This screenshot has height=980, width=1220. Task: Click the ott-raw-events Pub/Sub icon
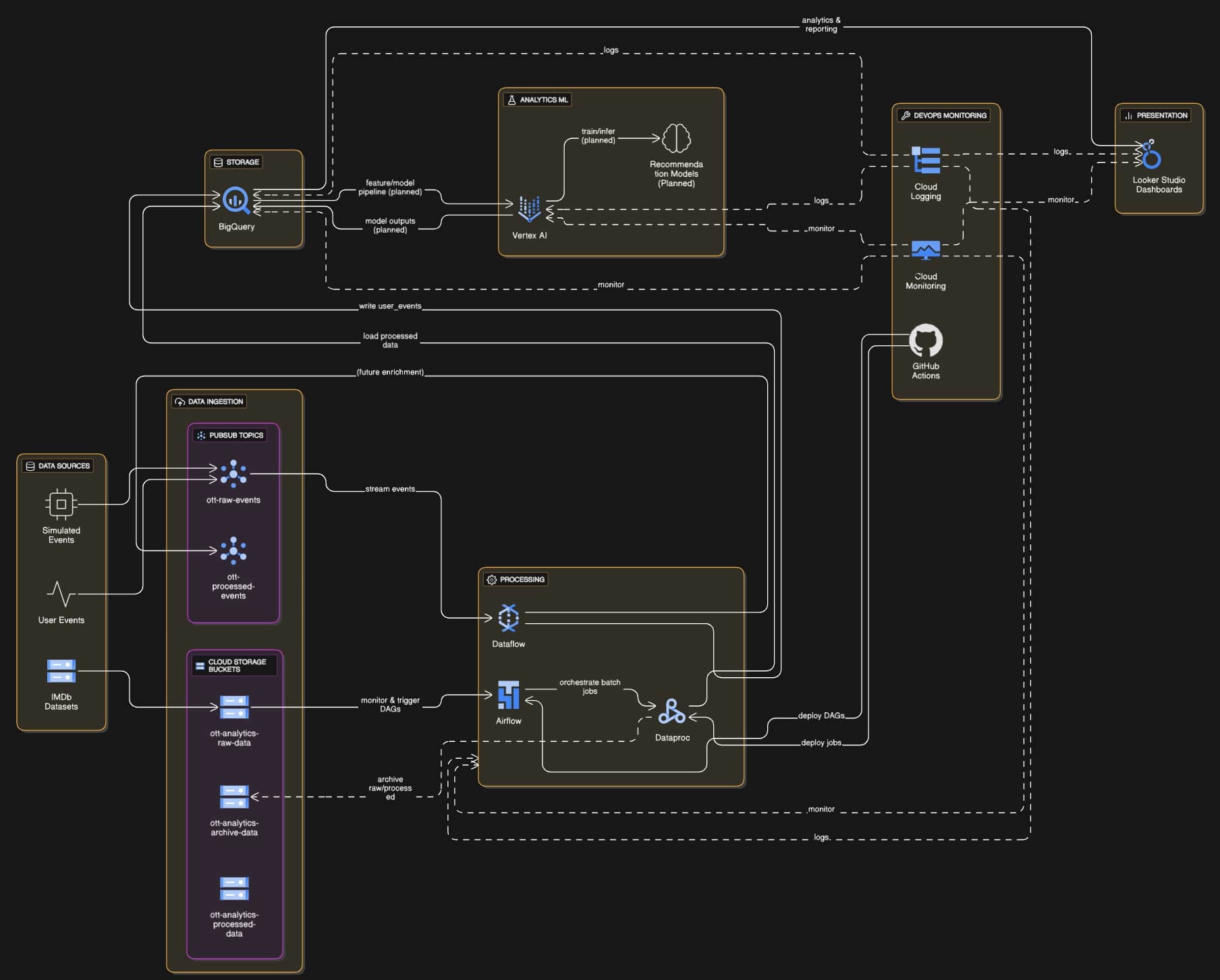pos(233,474)
